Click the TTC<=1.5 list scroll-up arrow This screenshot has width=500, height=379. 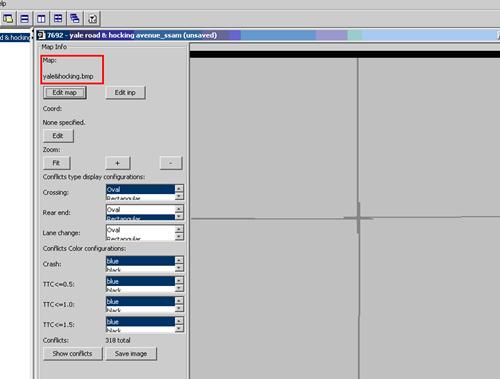[x=179, y=321]
